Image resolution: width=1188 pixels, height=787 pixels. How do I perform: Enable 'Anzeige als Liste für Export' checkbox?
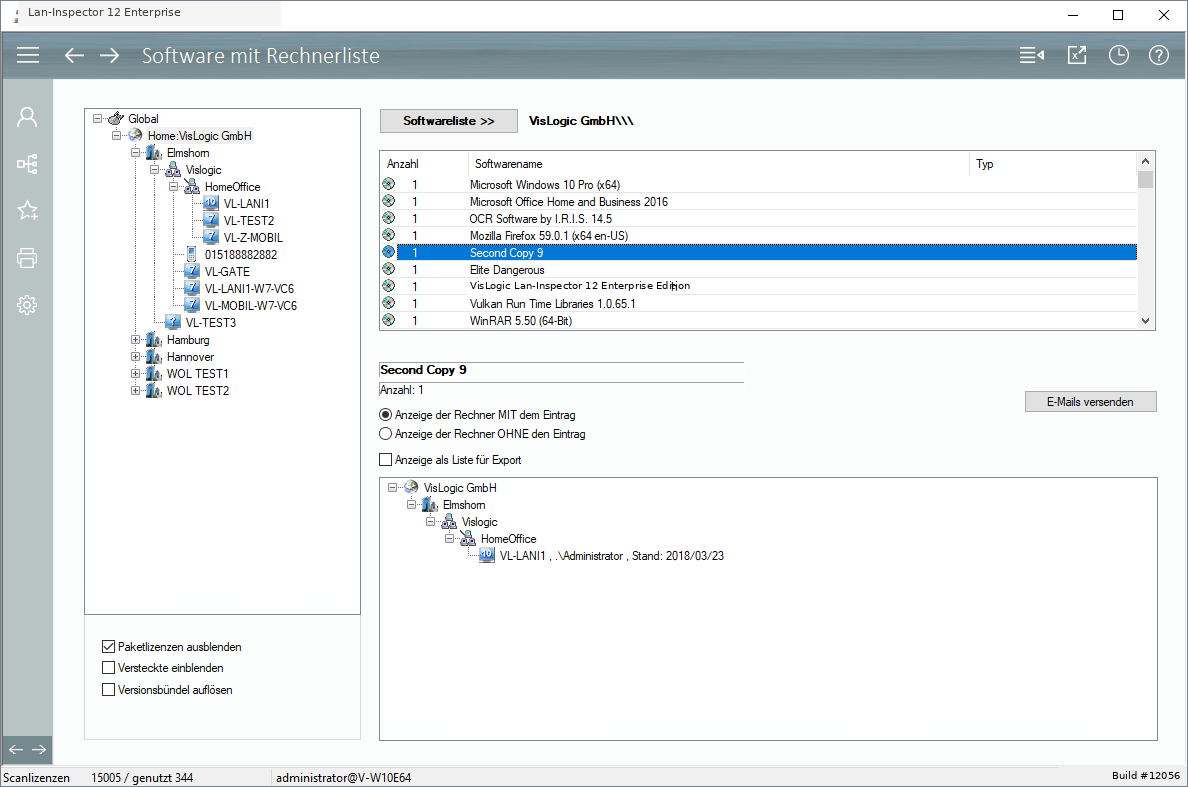coord(386,460)
